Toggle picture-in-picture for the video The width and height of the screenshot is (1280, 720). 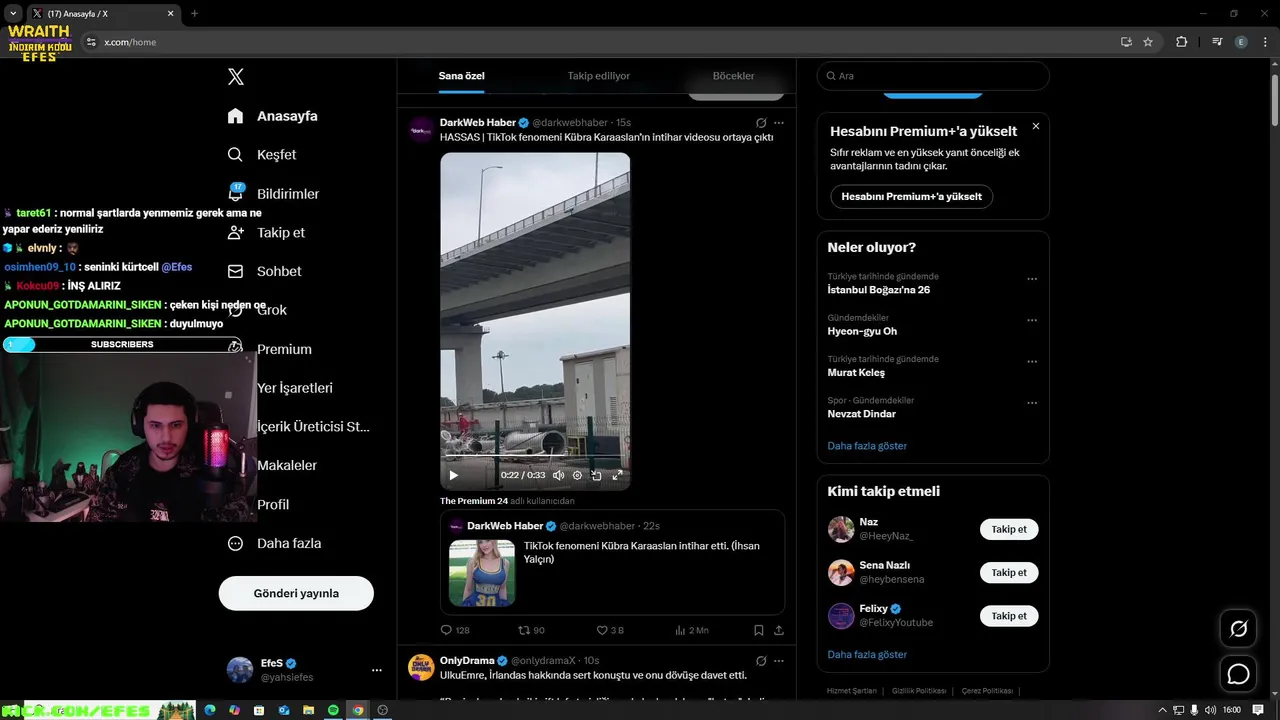coord(597,475)
